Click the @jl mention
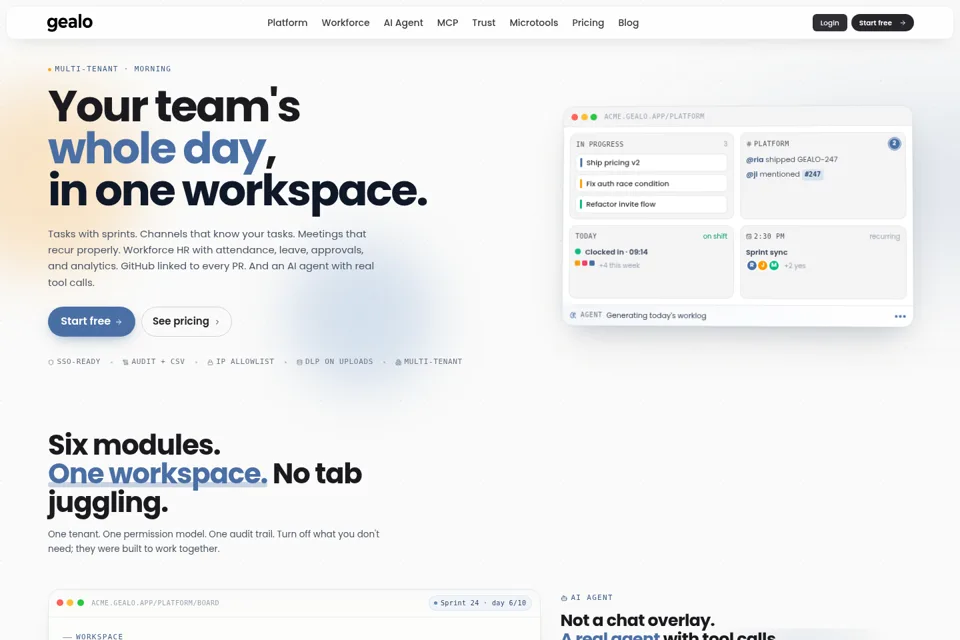Image resolution: width=960 pixels, height=640 pixels. [x=751, y=175]
